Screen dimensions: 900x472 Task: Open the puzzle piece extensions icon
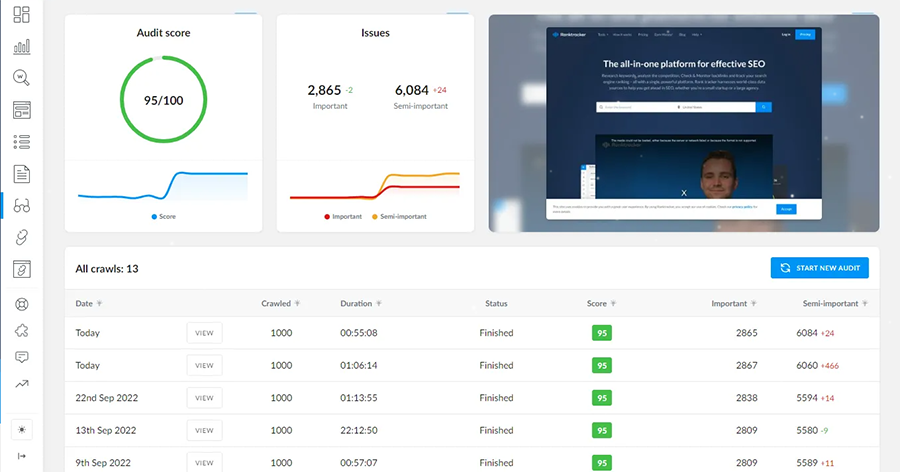point(21,331)
